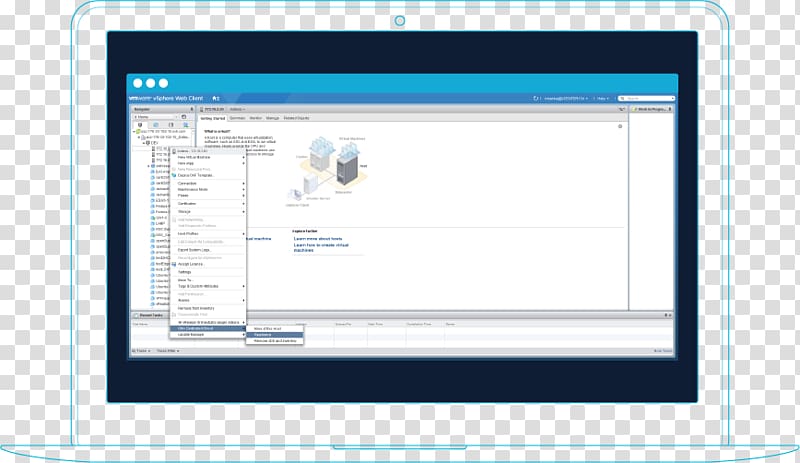This screenshot has height=463, width=800.
Task: Click the Deploy OVF Template icon
Action: [174, 175]
